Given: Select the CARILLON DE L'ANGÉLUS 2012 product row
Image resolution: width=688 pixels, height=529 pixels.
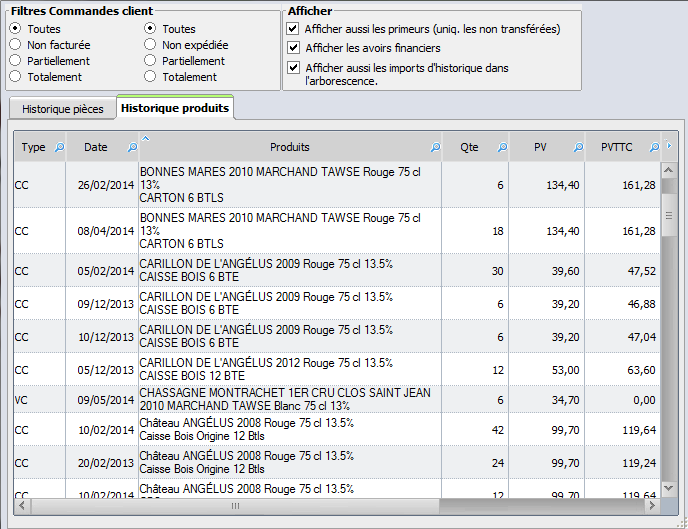Looking at the screenshot, I should (337, 369).
